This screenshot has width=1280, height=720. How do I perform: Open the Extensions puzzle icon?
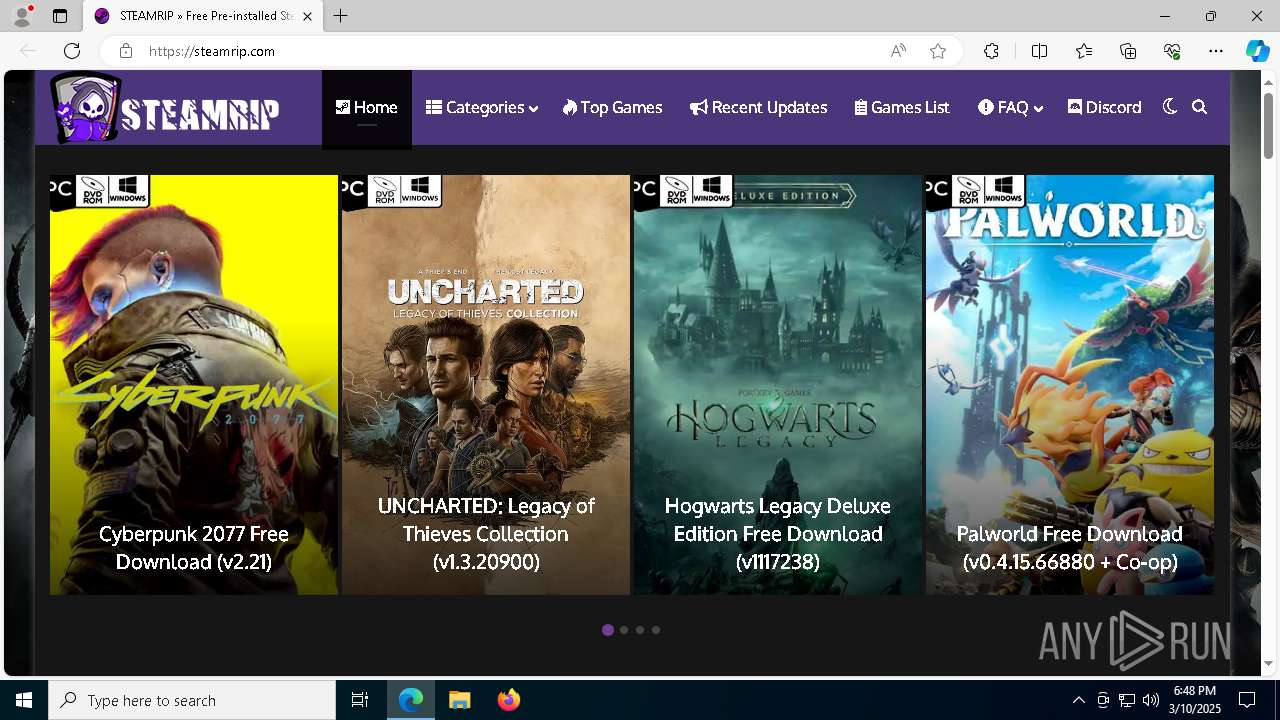tap(991, 51)
